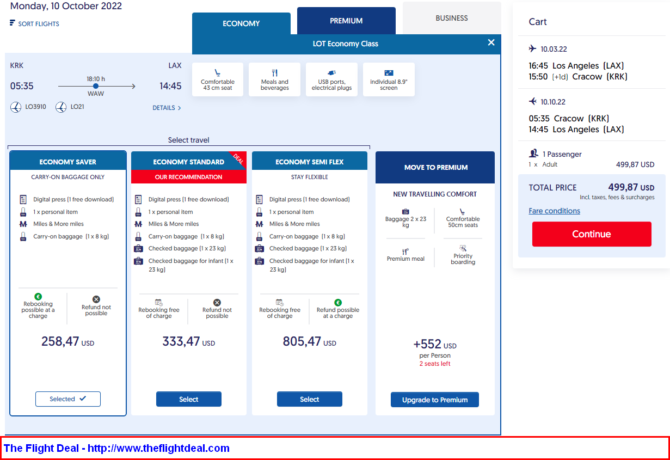The width and height of the screenshot is (670, 460).
Task: Click Economy Saver carry-on baggage icon
Action: point(23,236)
